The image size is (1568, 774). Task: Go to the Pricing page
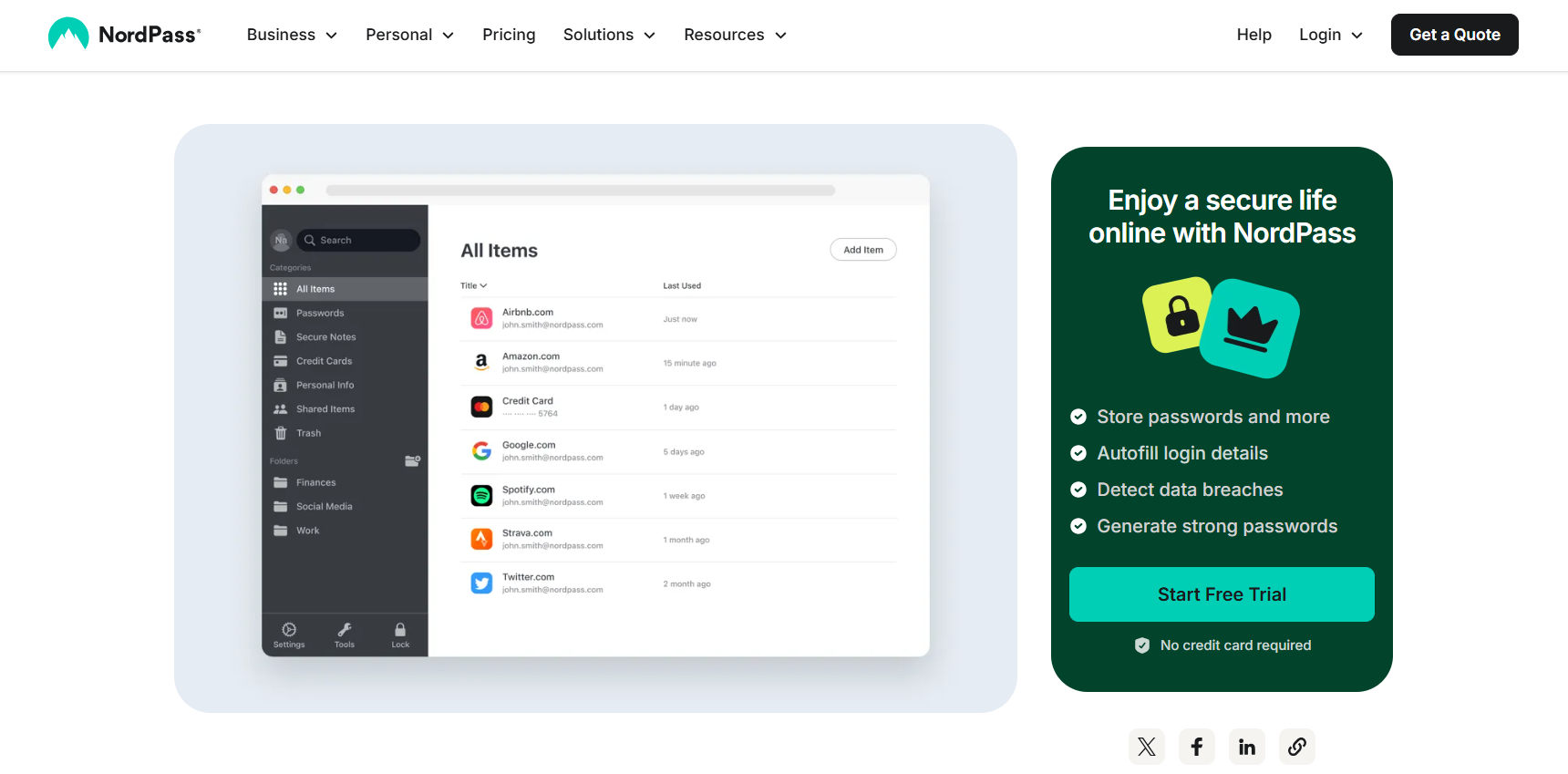click(509, 35)
